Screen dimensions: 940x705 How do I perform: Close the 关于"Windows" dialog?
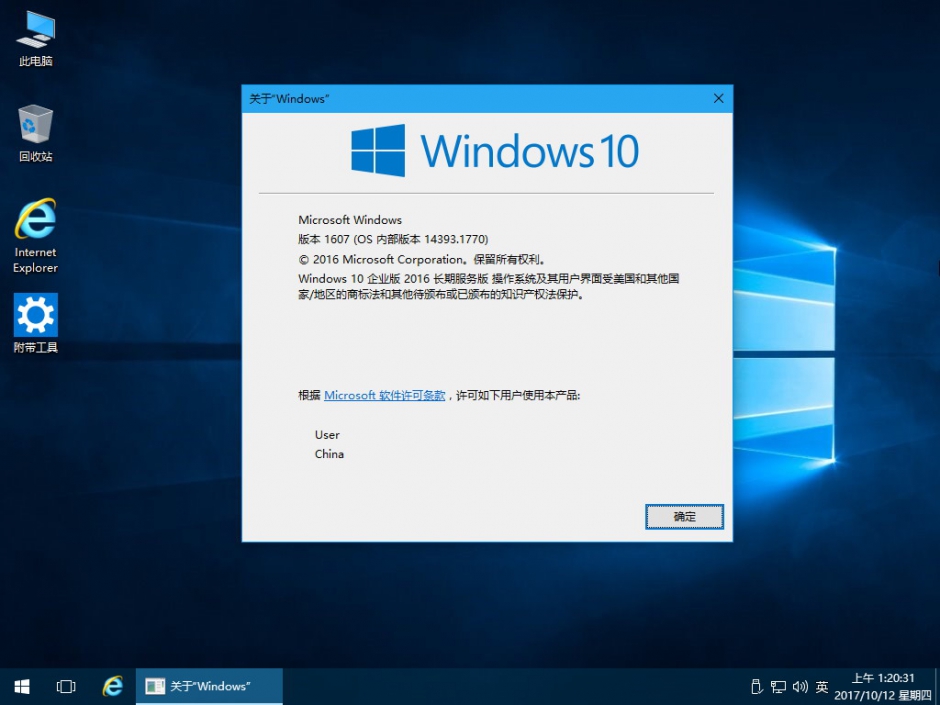[718, 98]
